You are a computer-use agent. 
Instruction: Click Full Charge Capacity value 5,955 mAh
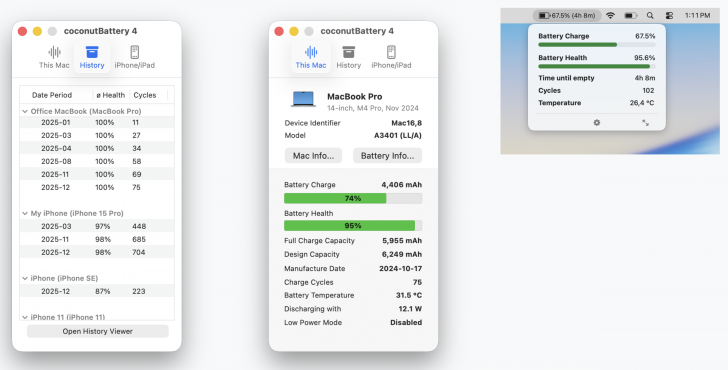point(402,240)
